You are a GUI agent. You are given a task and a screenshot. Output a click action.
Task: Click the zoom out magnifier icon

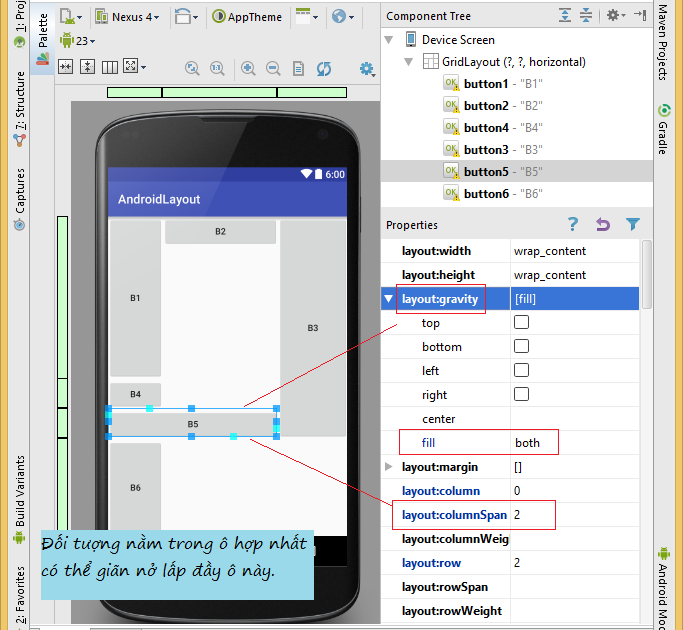coord(273,68)
